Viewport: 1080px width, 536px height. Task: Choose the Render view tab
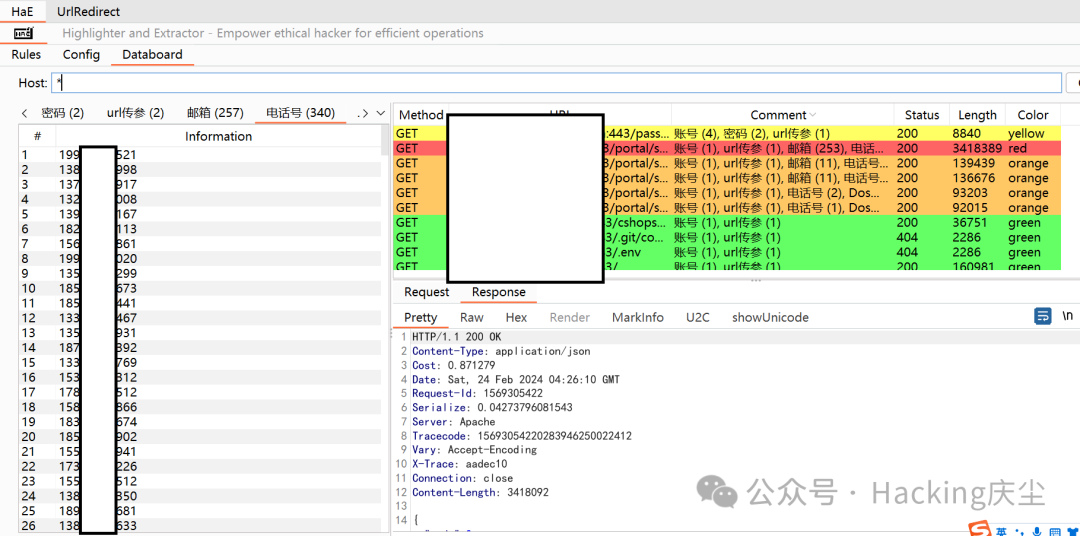point(570,318)
